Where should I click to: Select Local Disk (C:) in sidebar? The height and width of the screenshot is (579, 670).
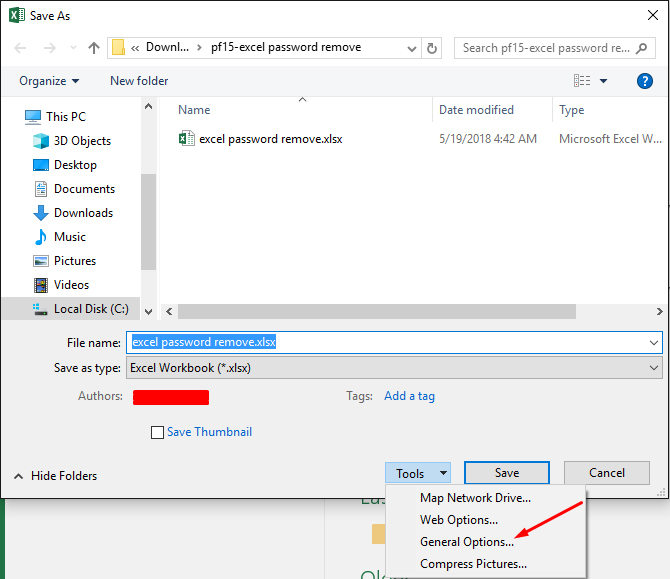[x=90, y=309]
